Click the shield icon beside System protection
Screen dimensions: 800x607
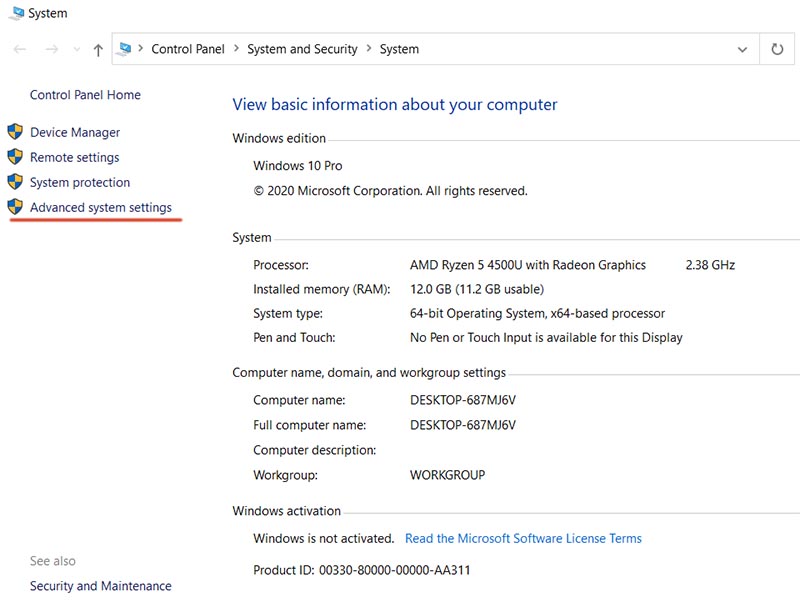(15, 182)
